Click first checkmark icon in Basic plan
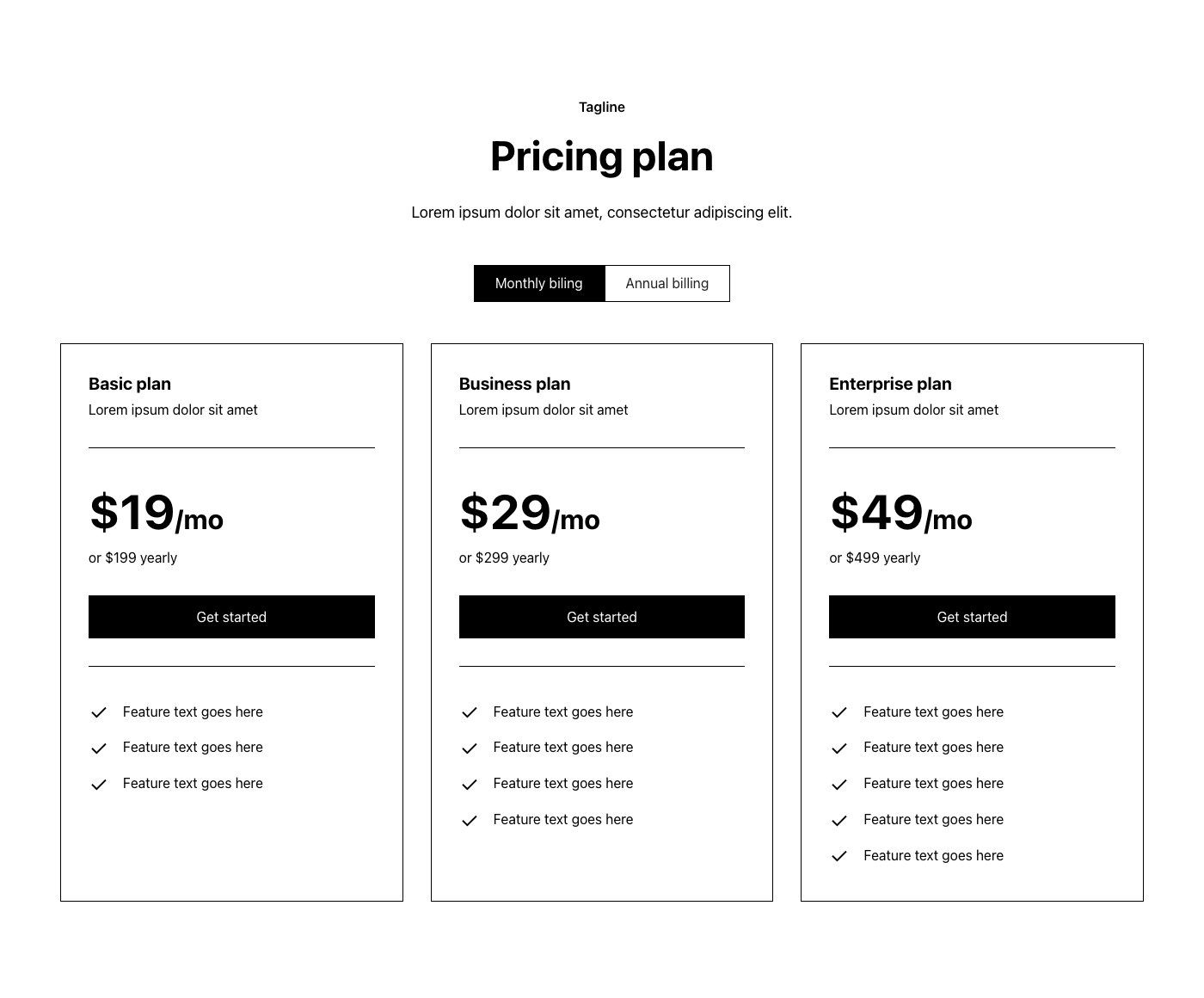This screenshot has height=998, width=1204. coord(99,712)
